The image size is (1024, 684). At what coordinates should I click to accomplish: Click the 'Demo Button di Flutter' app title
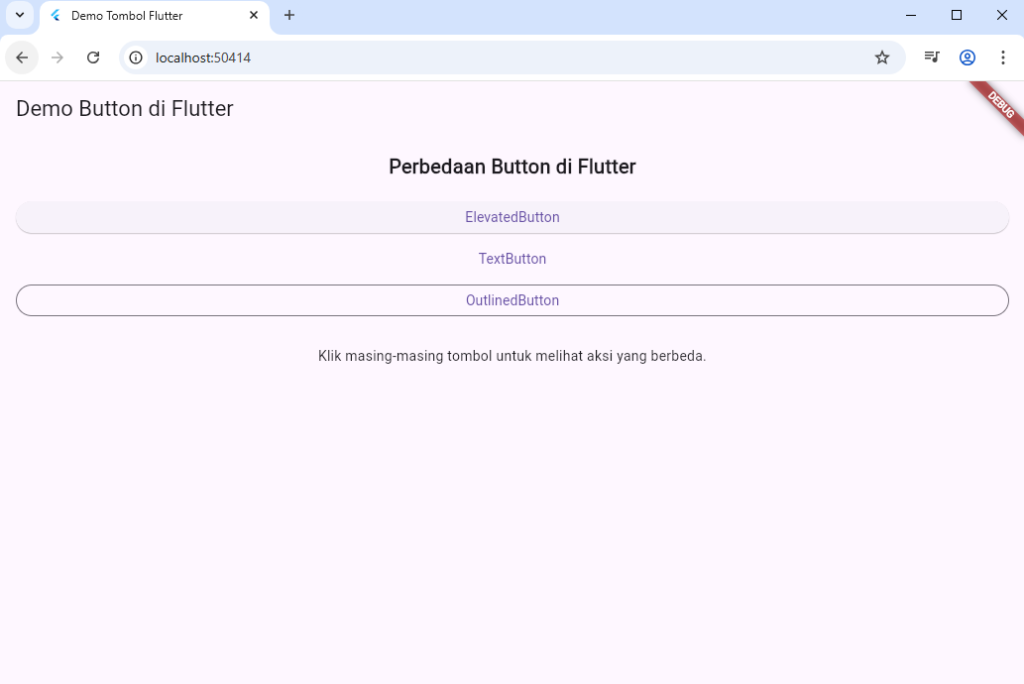[124, 108]
